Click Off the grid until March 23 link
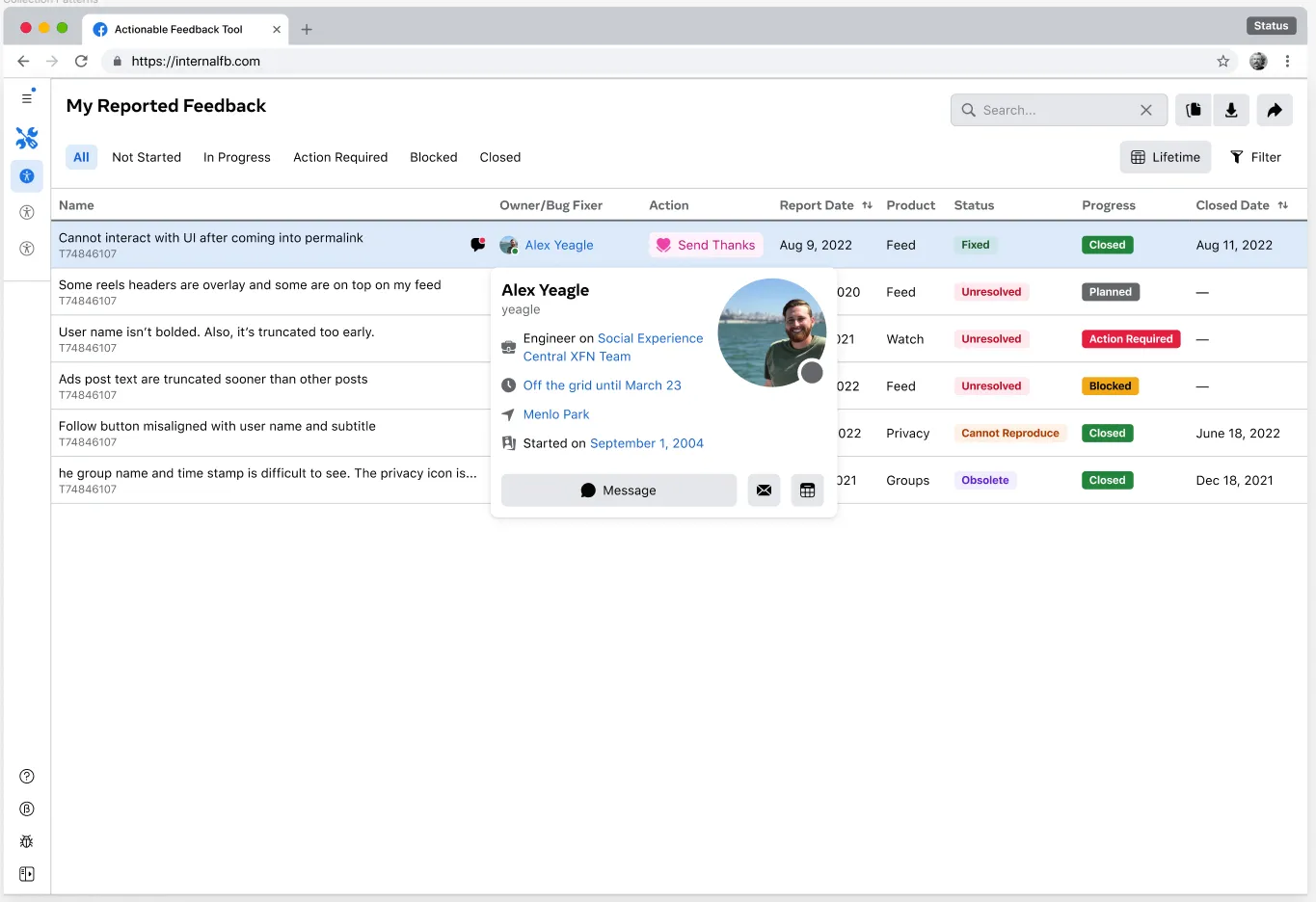The width and height of the screenshot is (1316, 902). [x=603, y=385]
